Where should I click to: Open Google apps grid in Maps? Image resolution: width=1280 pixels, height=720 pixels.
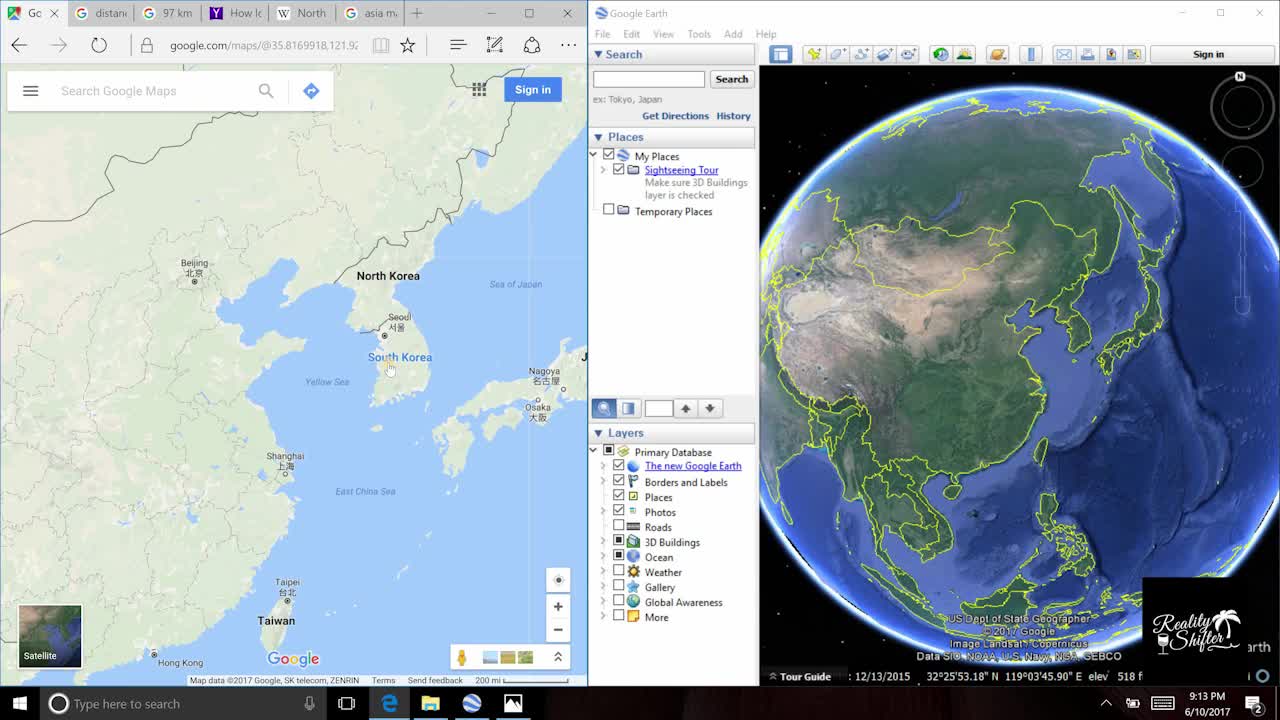[x=479, y=89]
